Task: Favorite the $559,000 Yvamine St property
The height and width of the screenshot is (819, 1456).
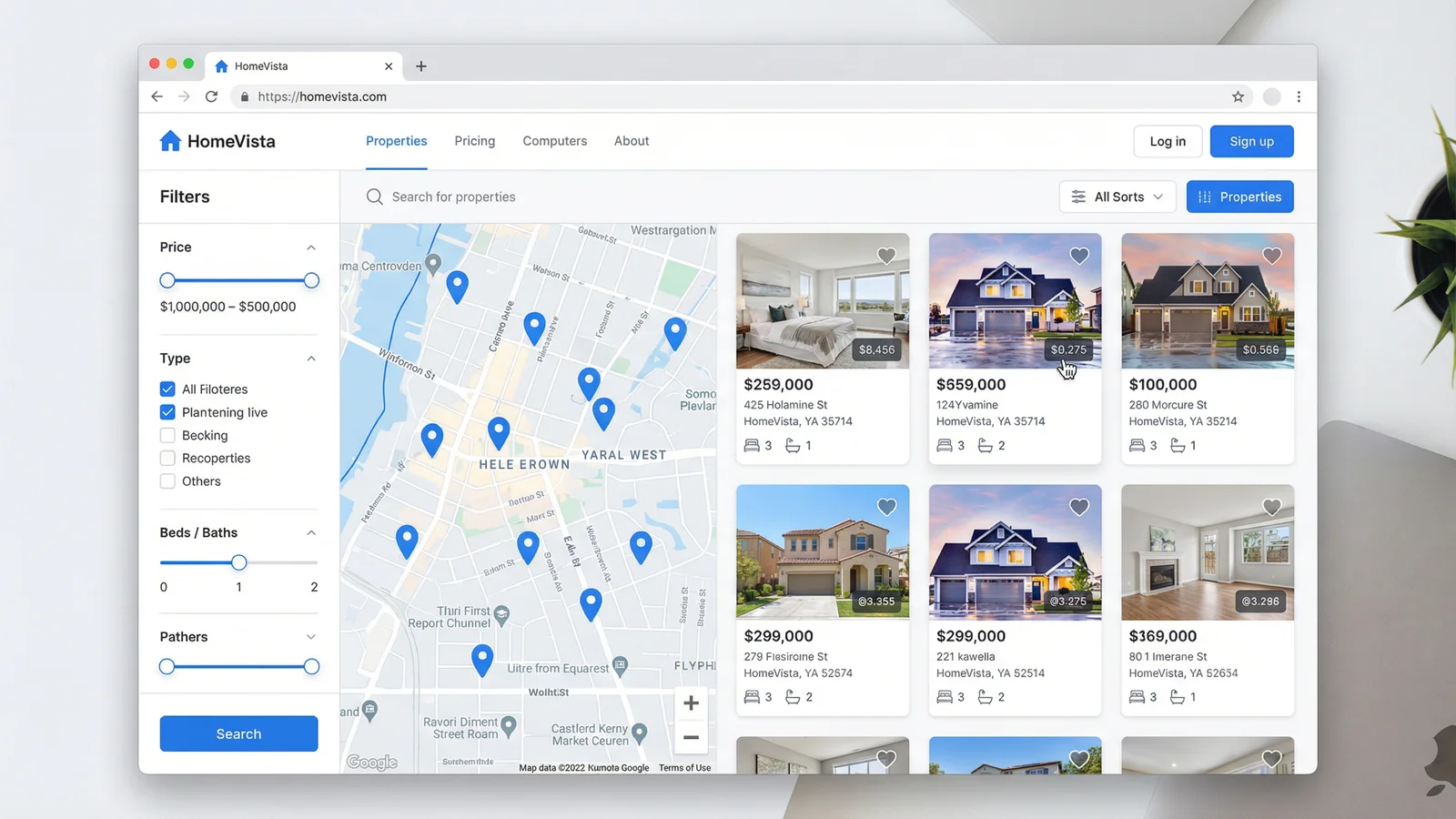Action: pos(1079,256)
